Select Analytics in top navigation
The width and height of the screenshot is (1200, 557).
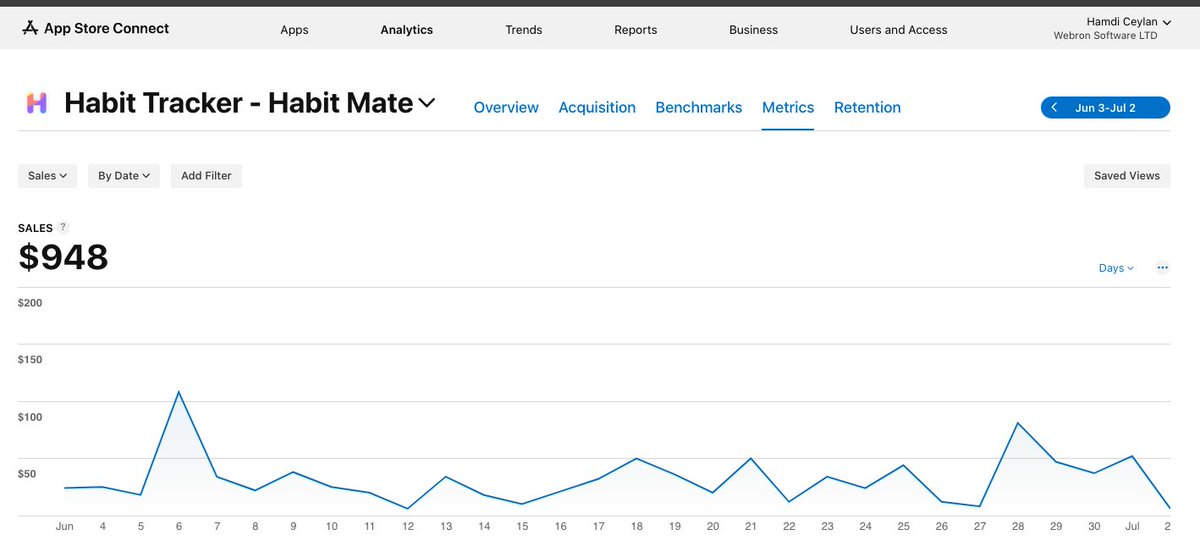407,30
